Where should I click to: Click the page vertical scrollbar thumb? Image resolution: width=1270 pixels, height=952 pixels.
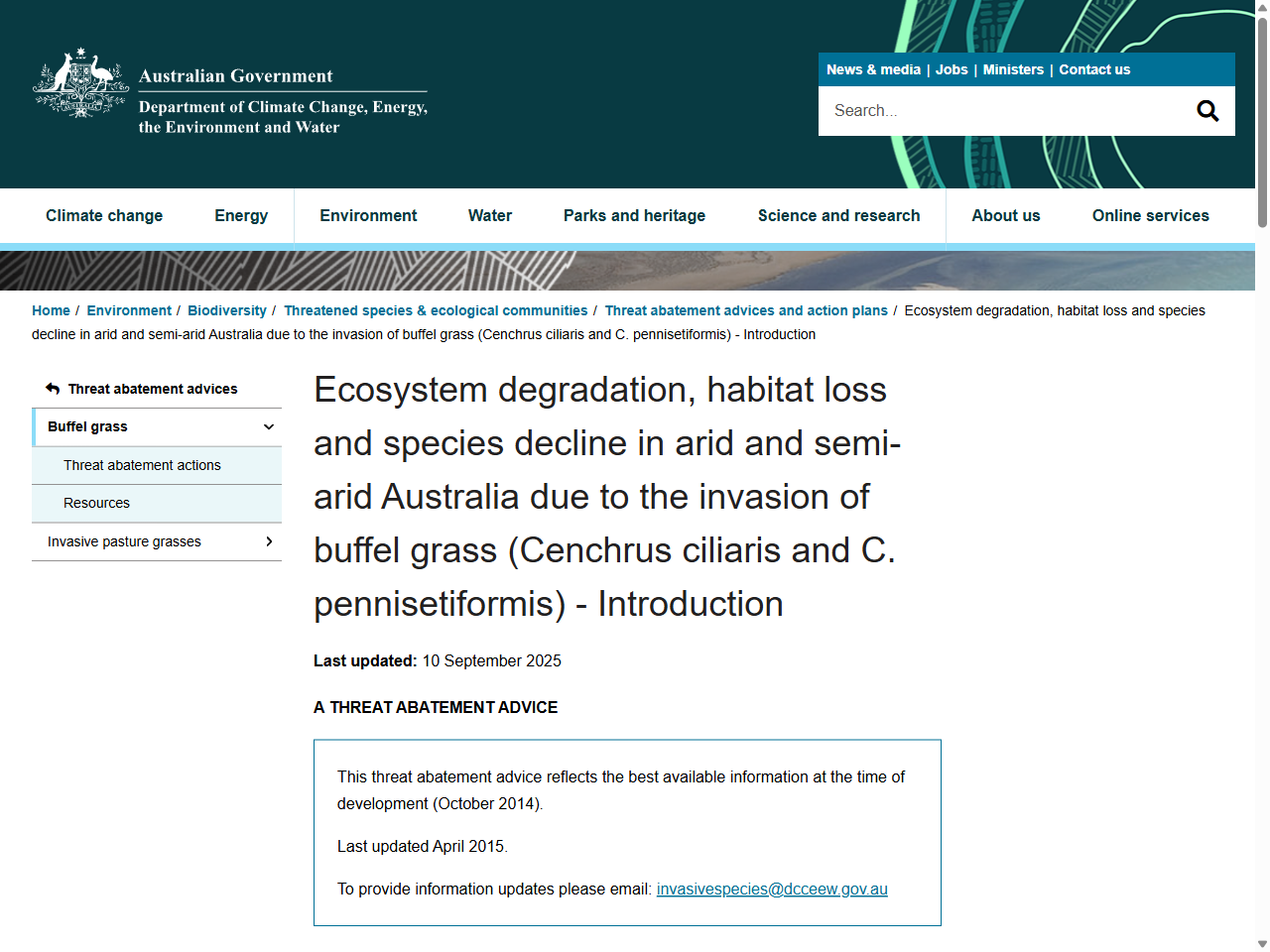point(1262,124)
